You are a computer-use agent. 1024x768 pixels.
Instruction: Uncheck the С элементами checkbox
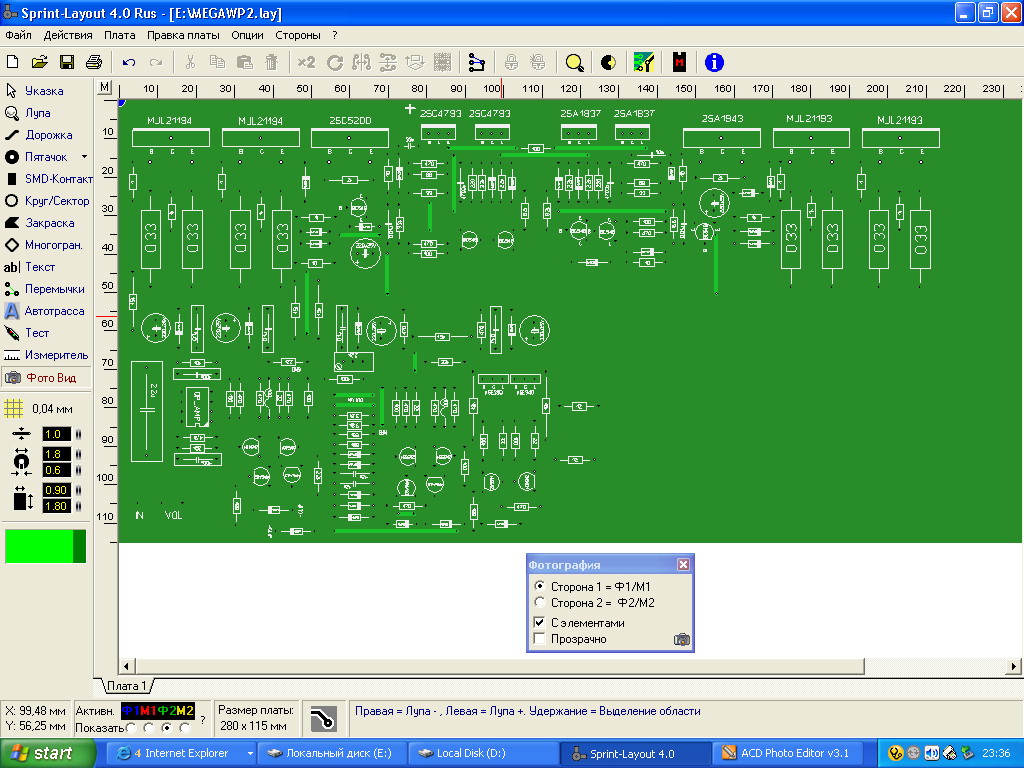click(539, 622)
